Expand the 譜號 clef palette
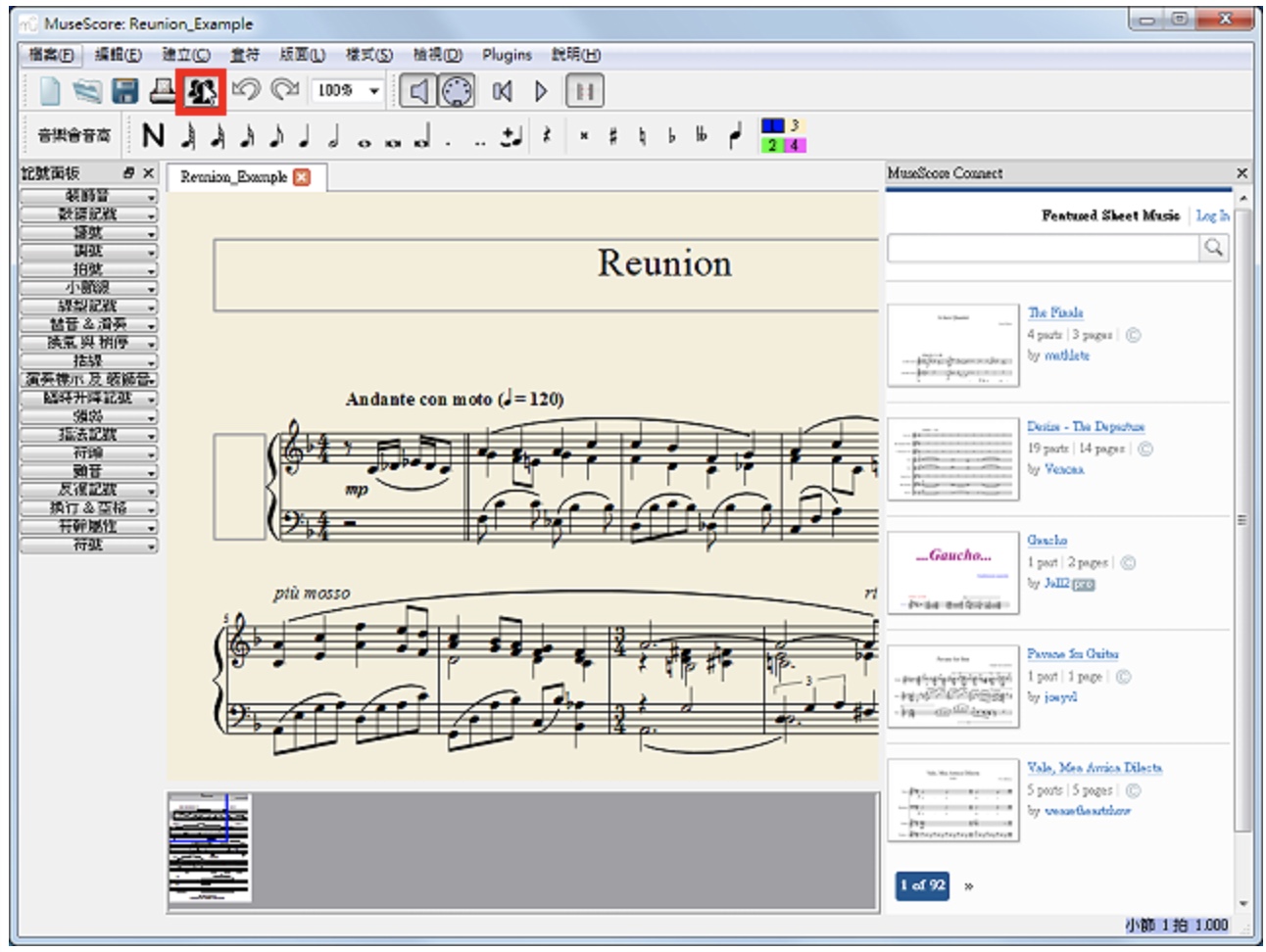The image size is (1266, 952). 89,233
